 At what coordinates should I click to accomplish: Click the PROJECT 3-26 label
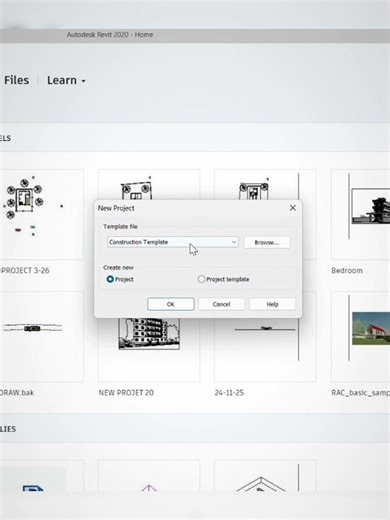click(x=25, y=270)
